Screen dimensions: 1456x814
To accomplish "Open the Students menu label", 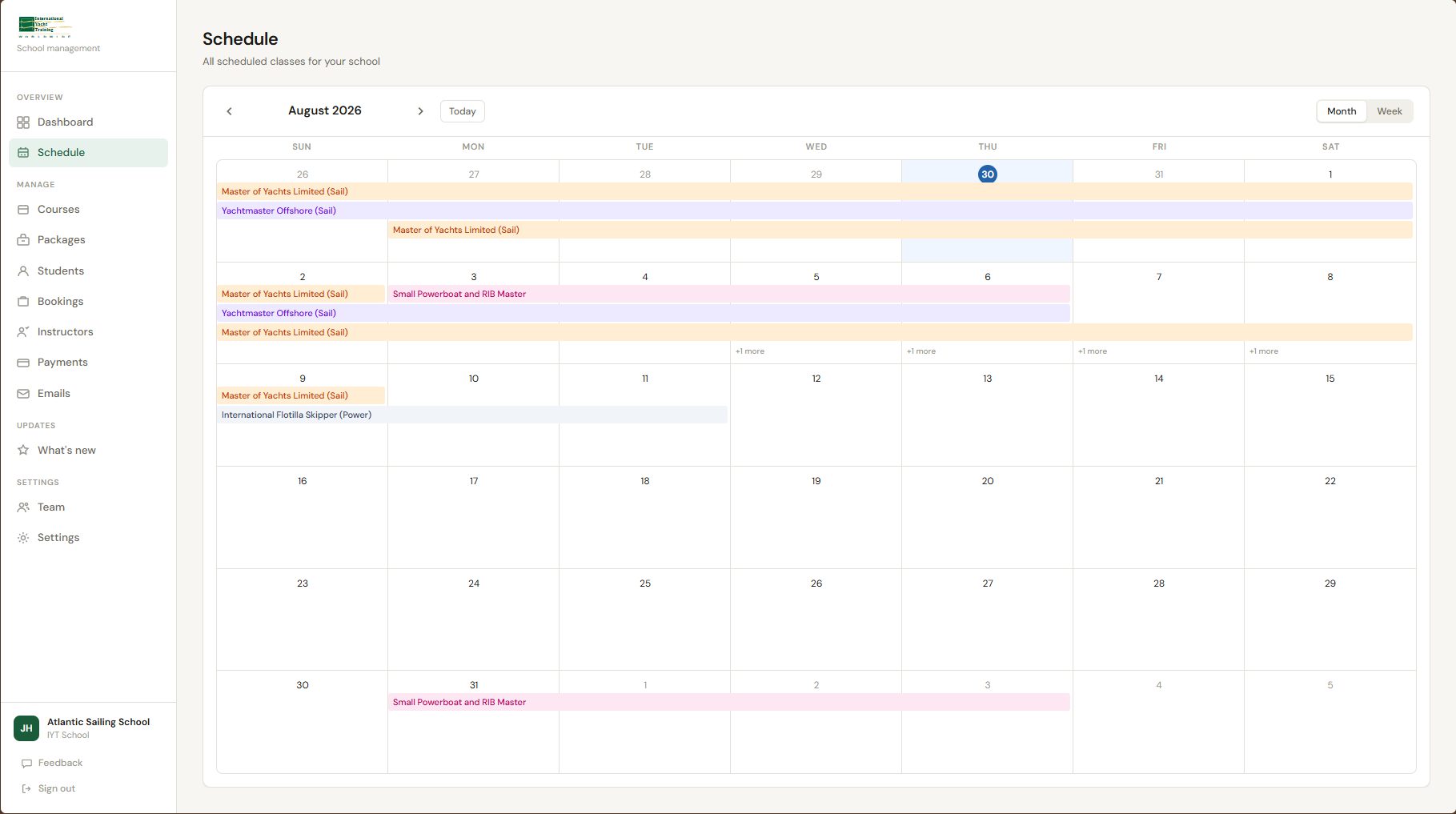I will pyautogui.click(x=61, y=271).
